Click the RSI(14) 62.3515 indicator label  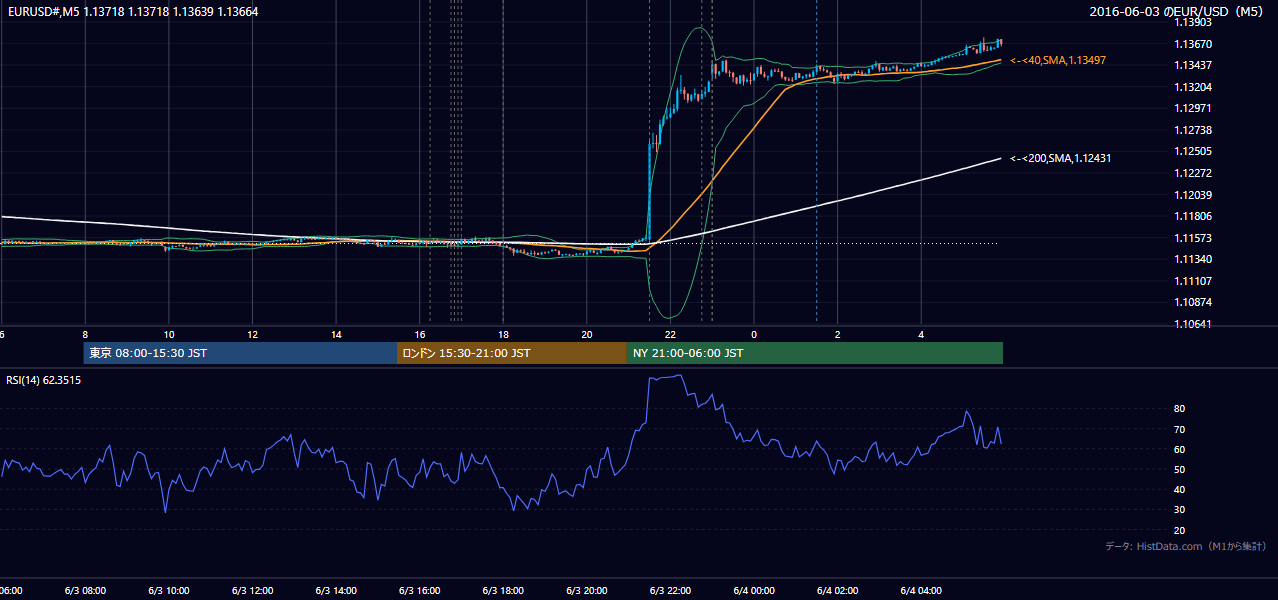point(44,380)
